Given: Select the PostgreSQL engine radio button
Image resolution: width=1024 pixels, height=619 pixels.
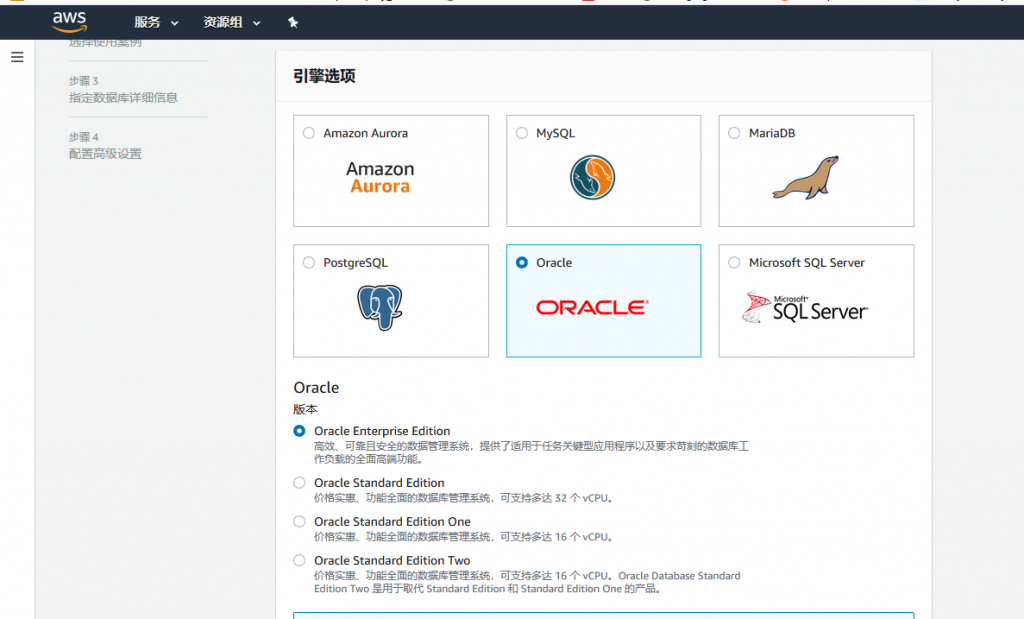Looking at the screenshot, I should 308,263.
